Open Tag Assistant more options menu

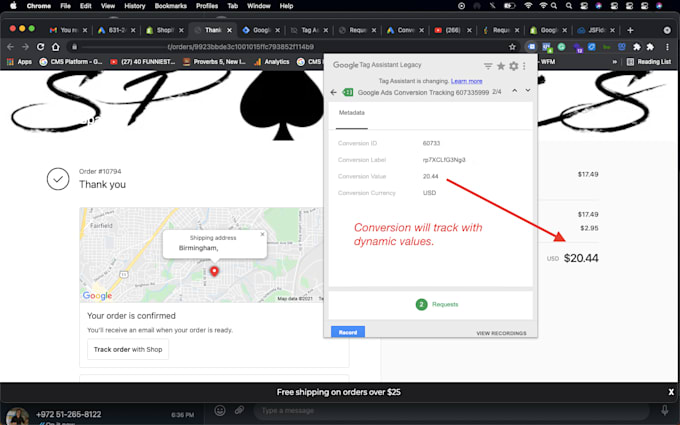(x=524, y=66)
